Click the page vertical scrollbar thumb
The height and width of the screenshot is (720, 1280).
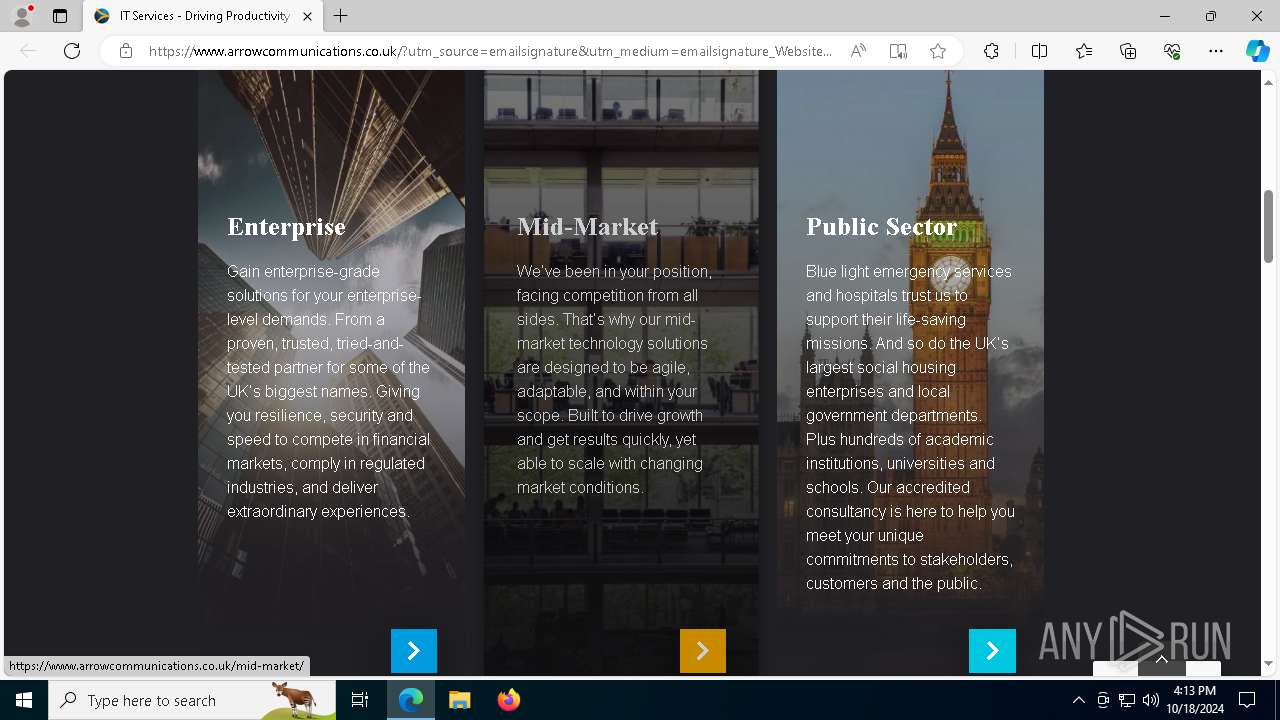coord(1269,226)
